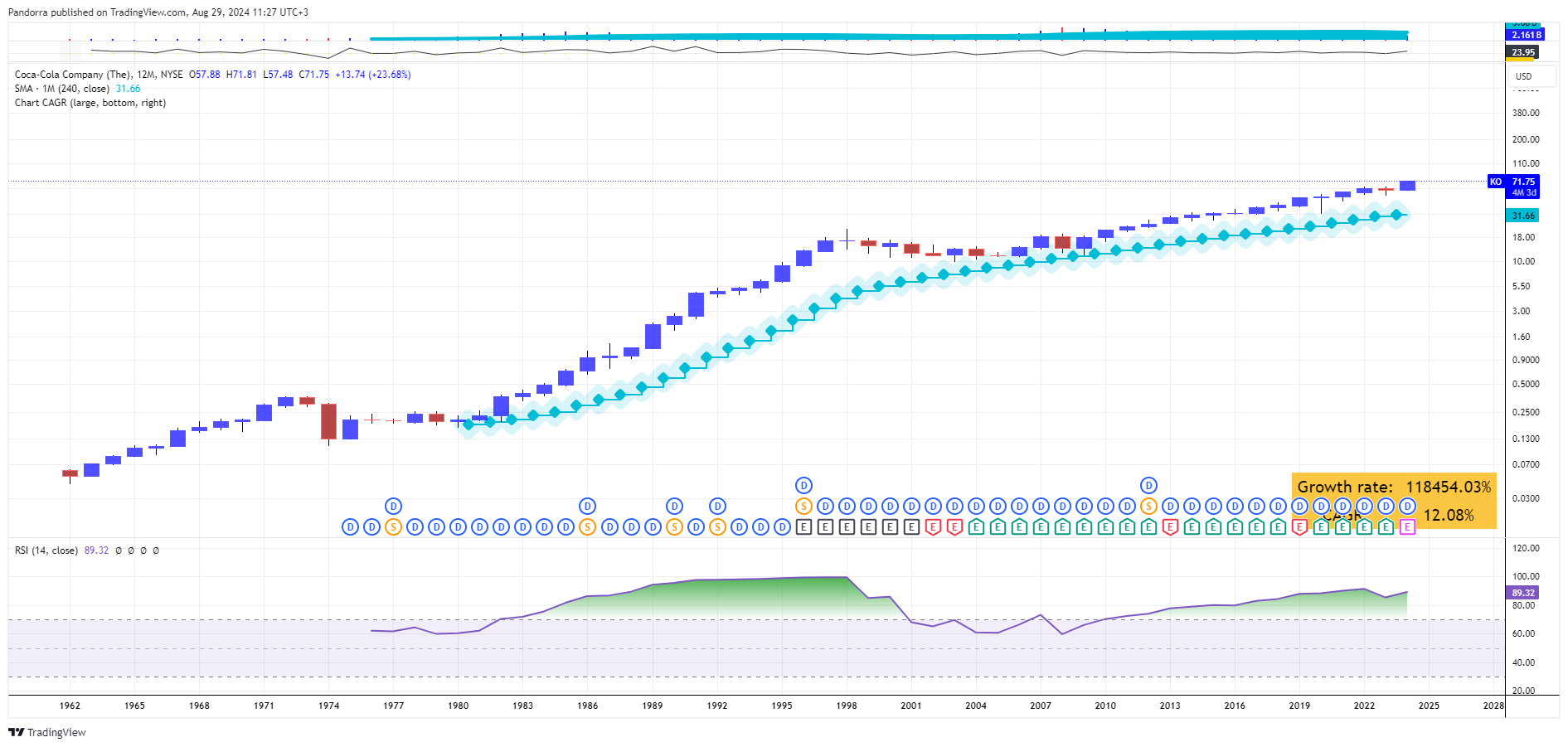The image size is (1568, 747).
Task: Click the 2.161B volume label
Action: pyautogui.click(x=1525, y=35)
